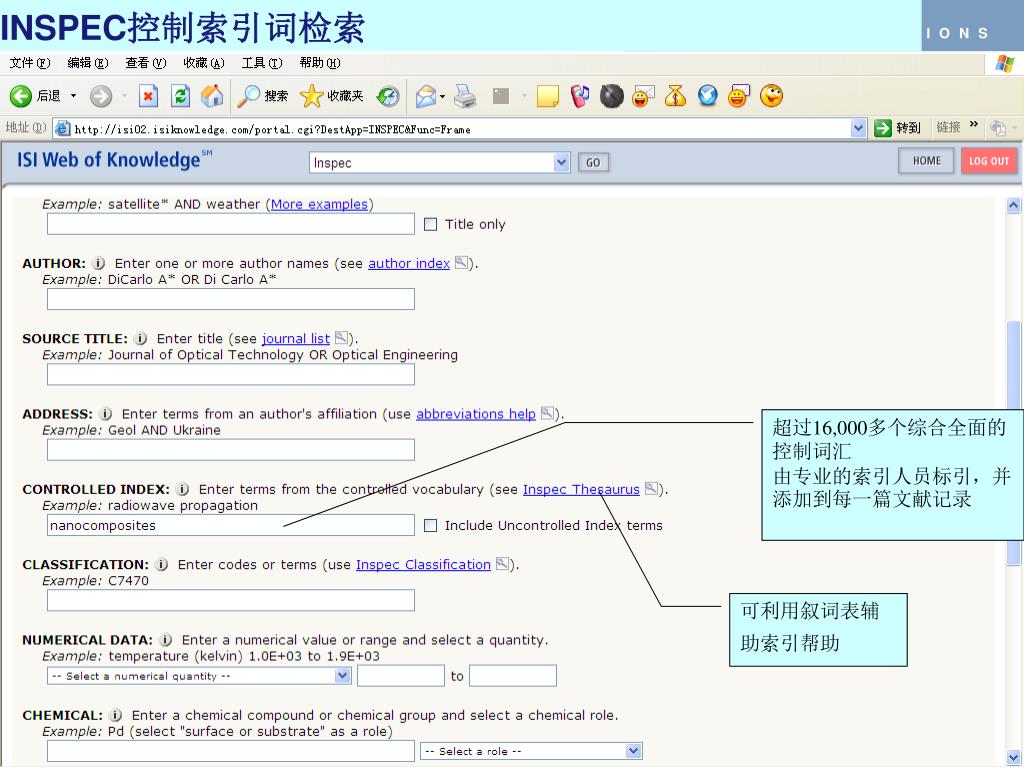
Task: Open the journal list link
Action: tap(296, 338)
